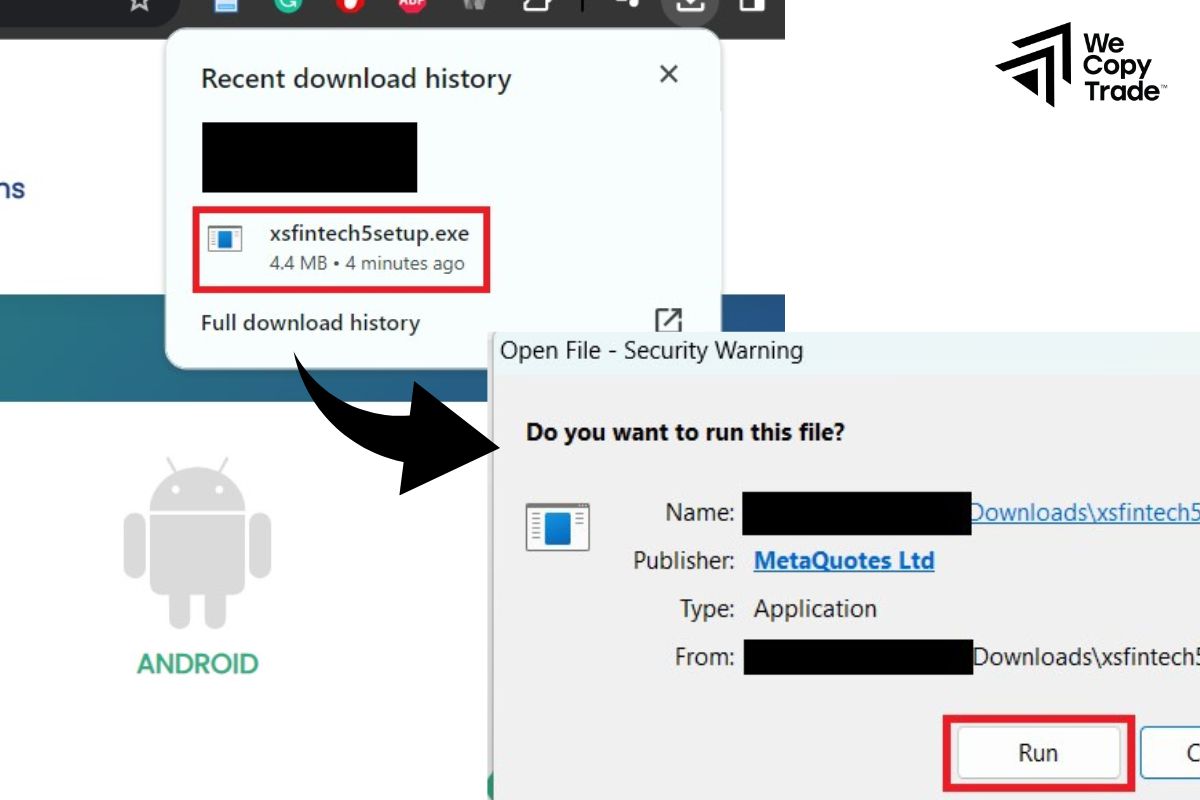Open the Grammarly extension icon
1200x800 pixels.
click(287, 4)
